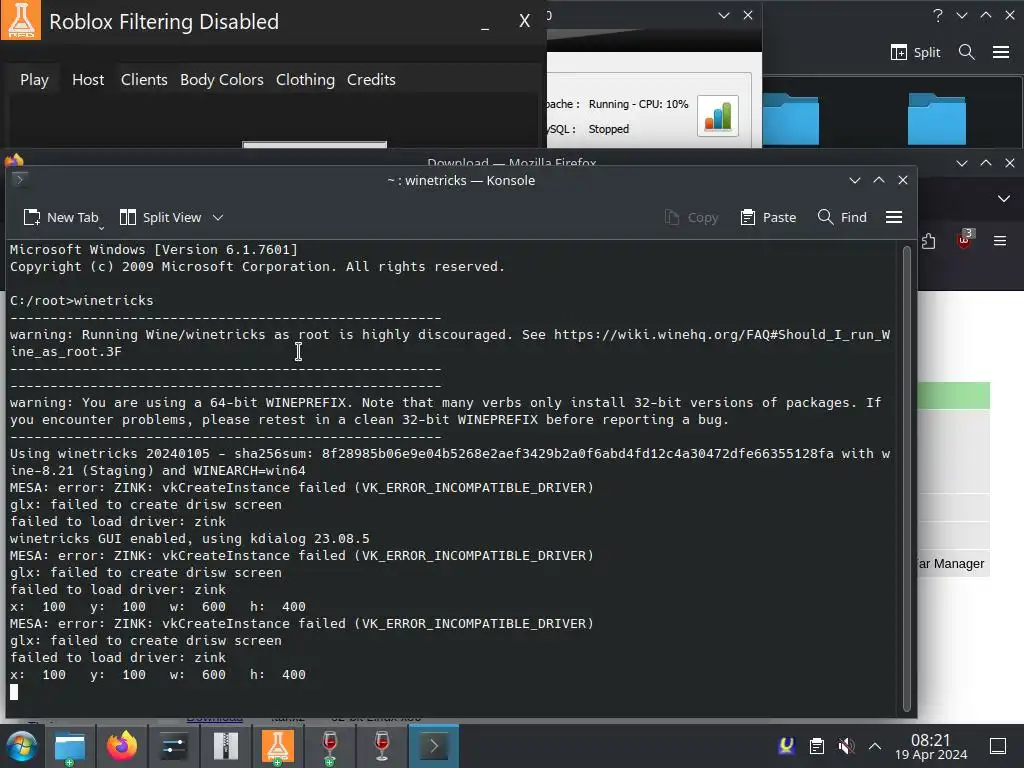The image size is (1024, 768).
Task: Expand the New Tab dropdown arrow
Action: [x=101, y=227]
